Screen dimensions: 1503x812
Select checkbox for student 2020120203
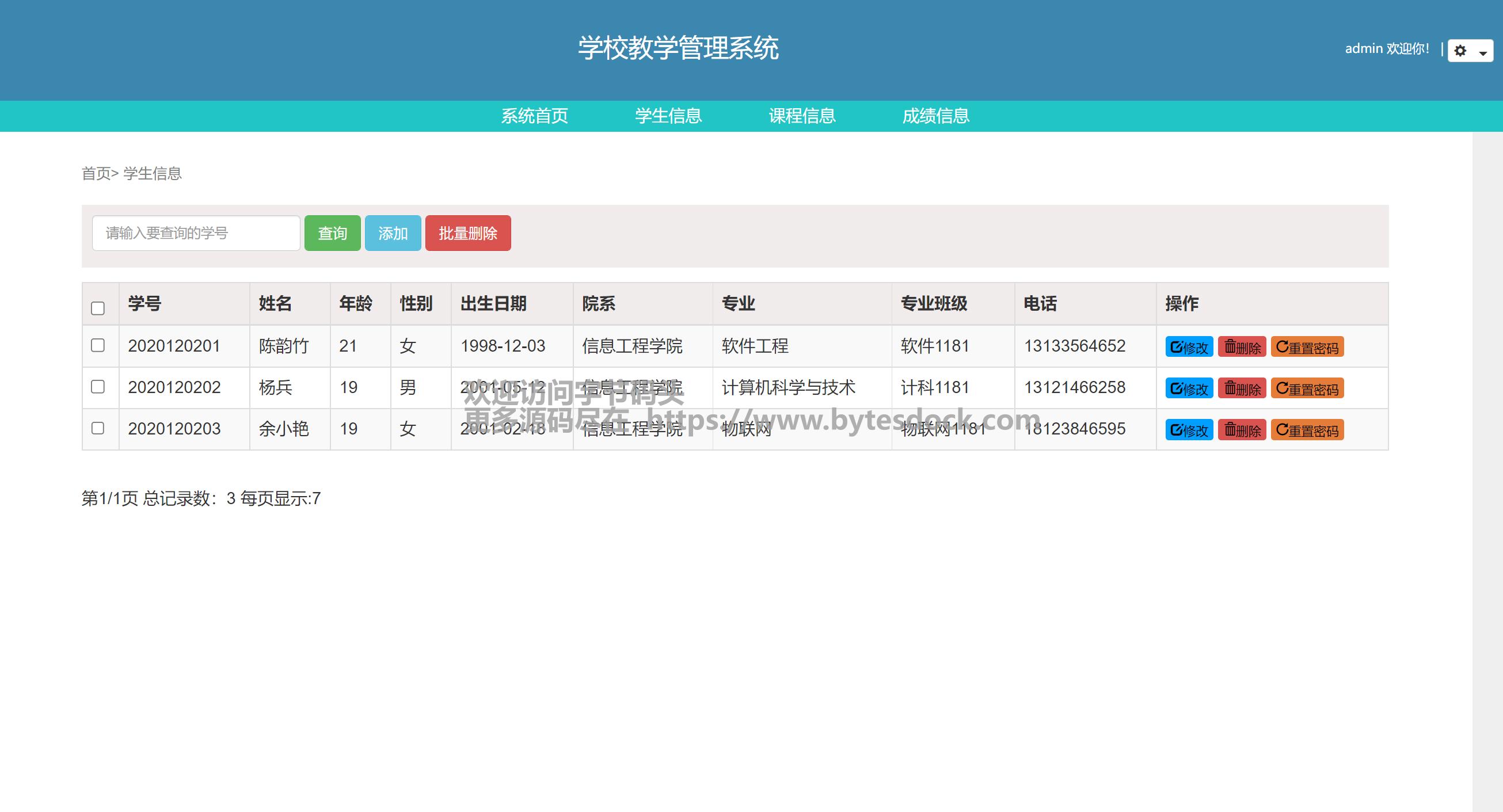(98, 428)
